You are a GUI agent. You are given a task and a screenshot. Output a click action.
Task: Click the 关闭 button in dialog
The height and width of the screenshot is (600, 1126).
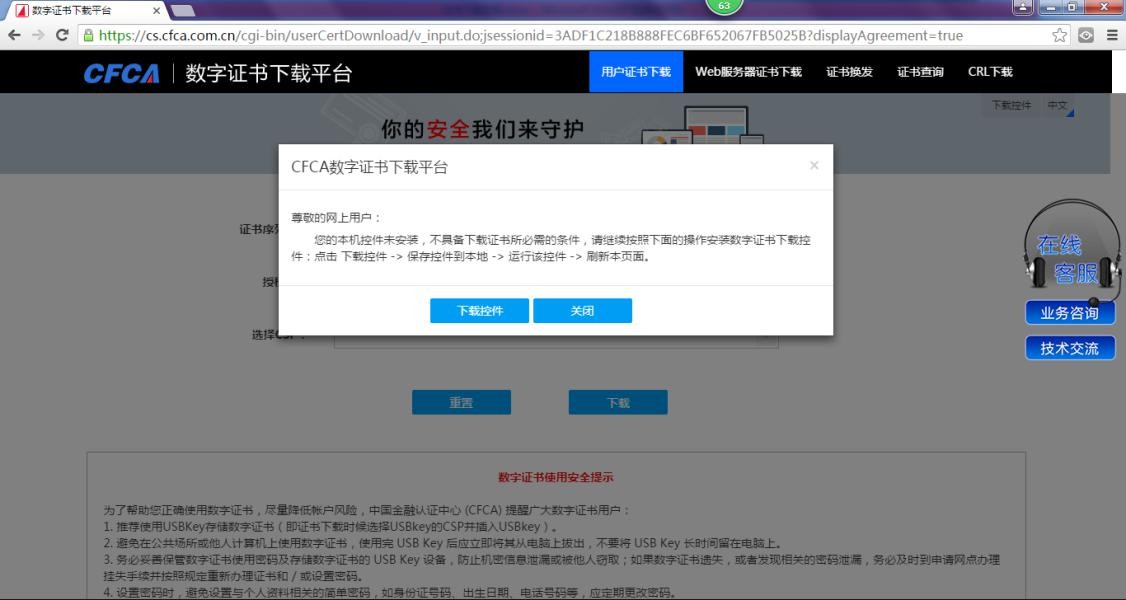point(582,311)
